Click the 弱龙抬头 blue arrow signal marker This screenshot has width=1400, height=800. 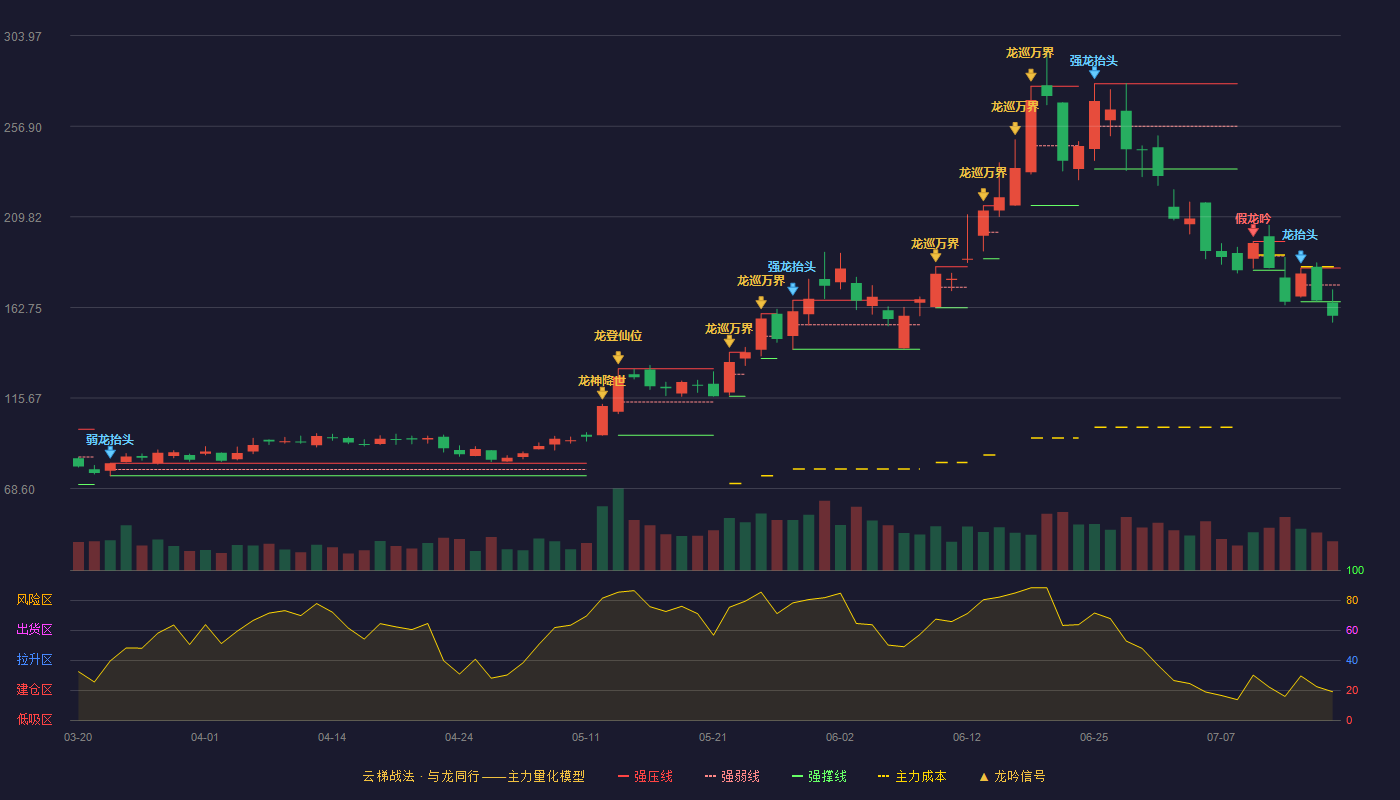tap(110, 452)
